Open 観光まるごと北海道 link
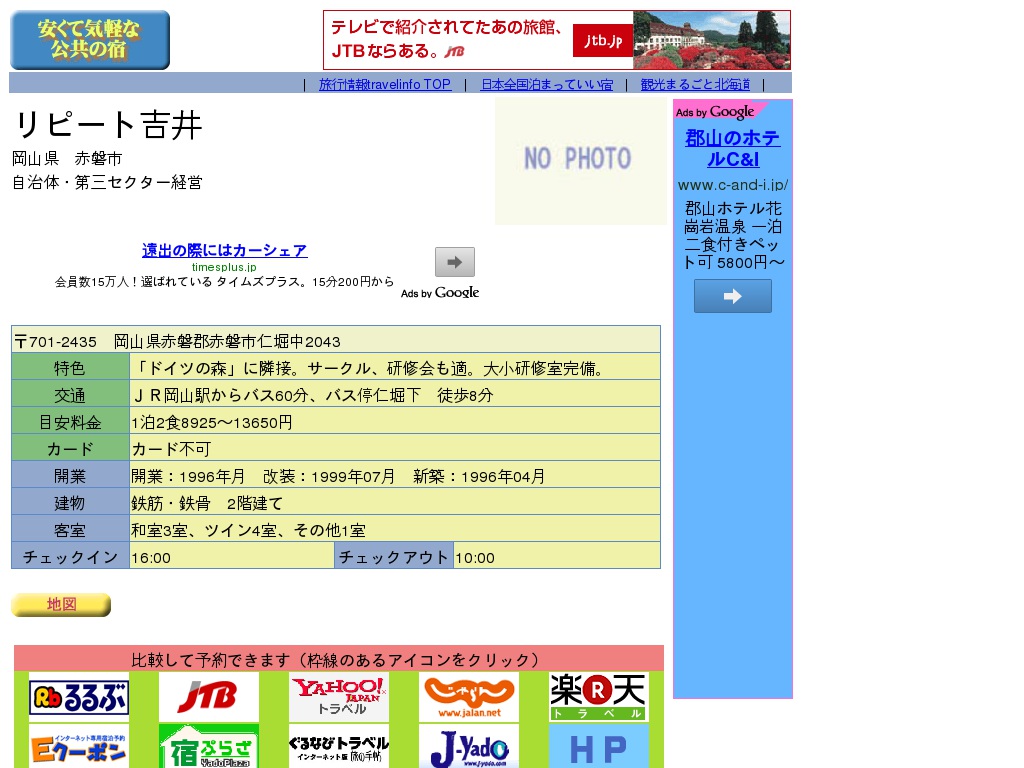The width and height of the screenshot is (1024, 768). pos(695,84)
